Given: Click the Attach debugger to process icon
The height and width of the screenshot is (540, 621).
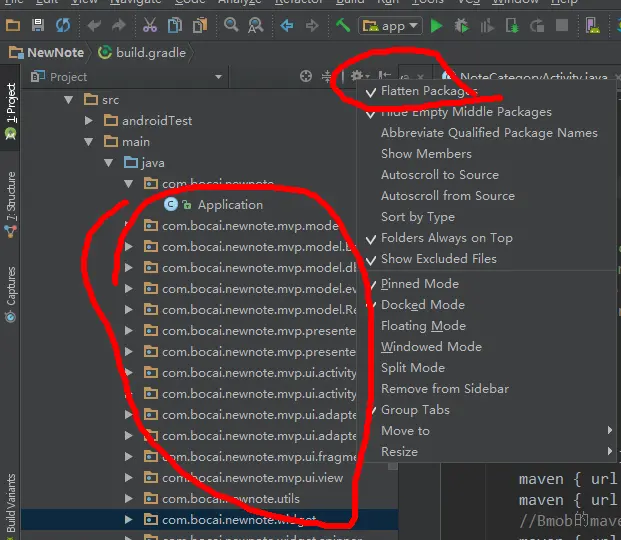Looking at the screenshot, I should coord(512,26).
